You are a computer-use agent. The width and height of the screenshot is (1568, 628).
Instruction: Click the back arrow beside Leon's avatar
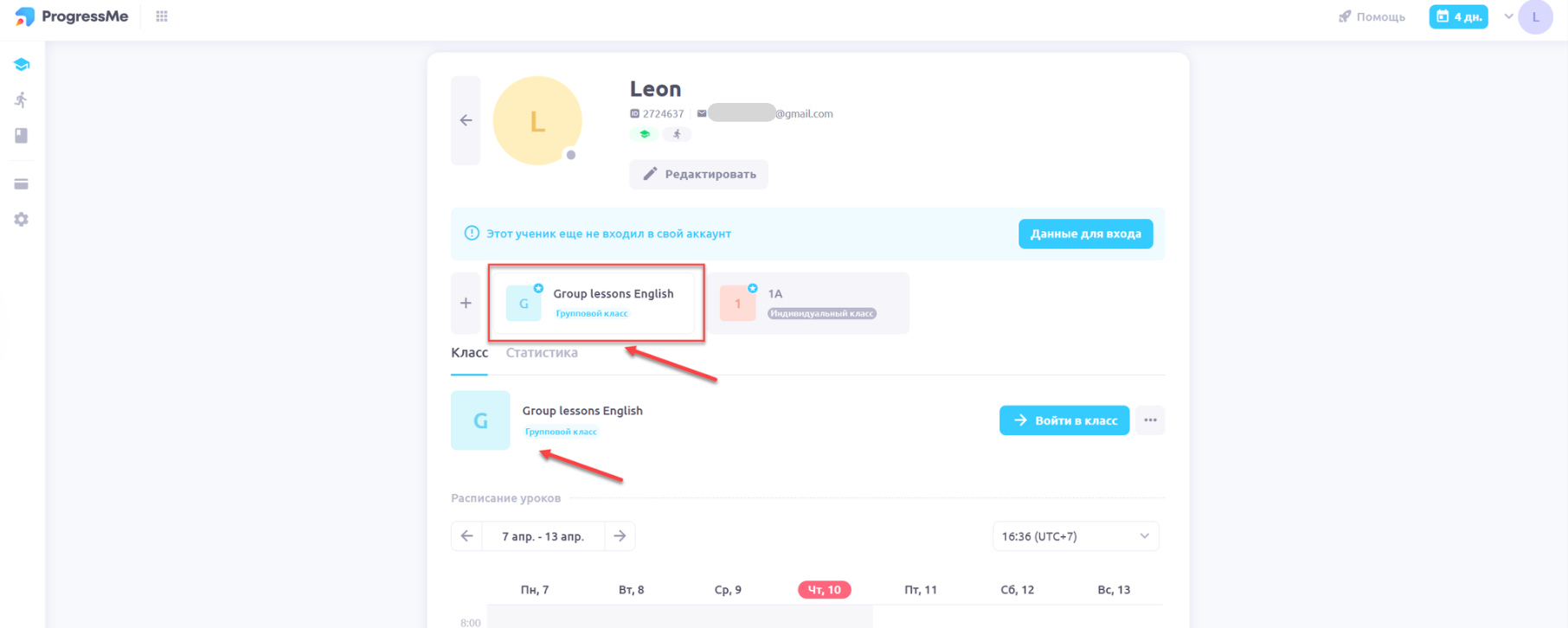466,120
